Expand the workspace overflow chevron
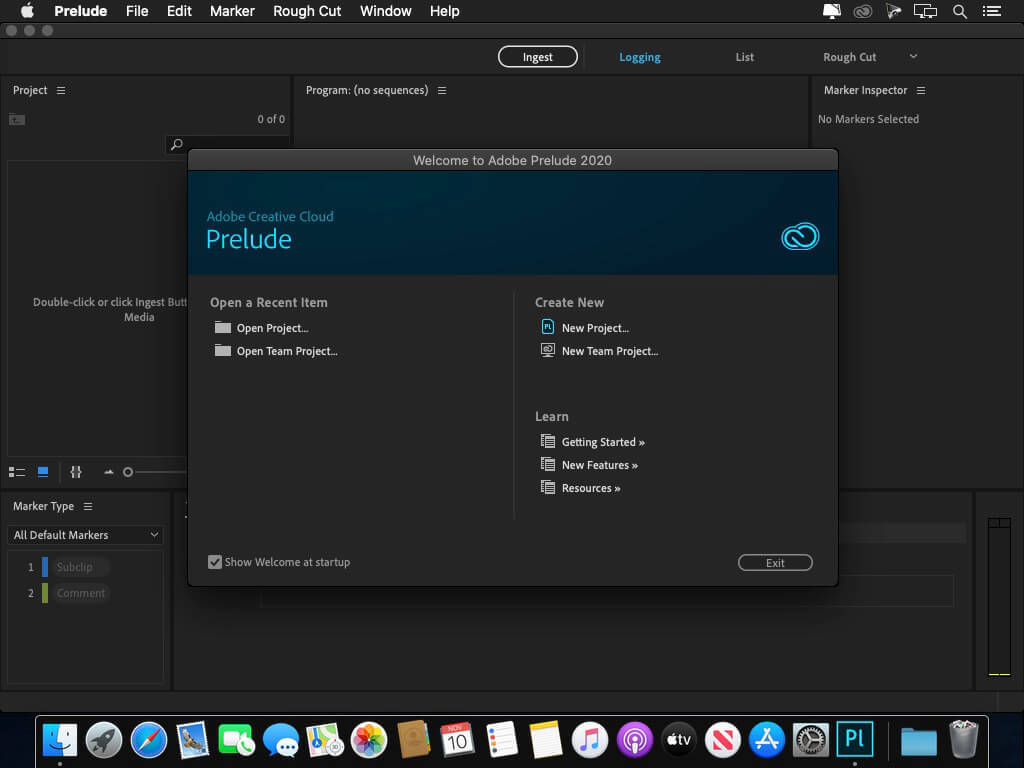Image resolution: width=1024 pixels, height=768 pixels. (x=913, y=57)
